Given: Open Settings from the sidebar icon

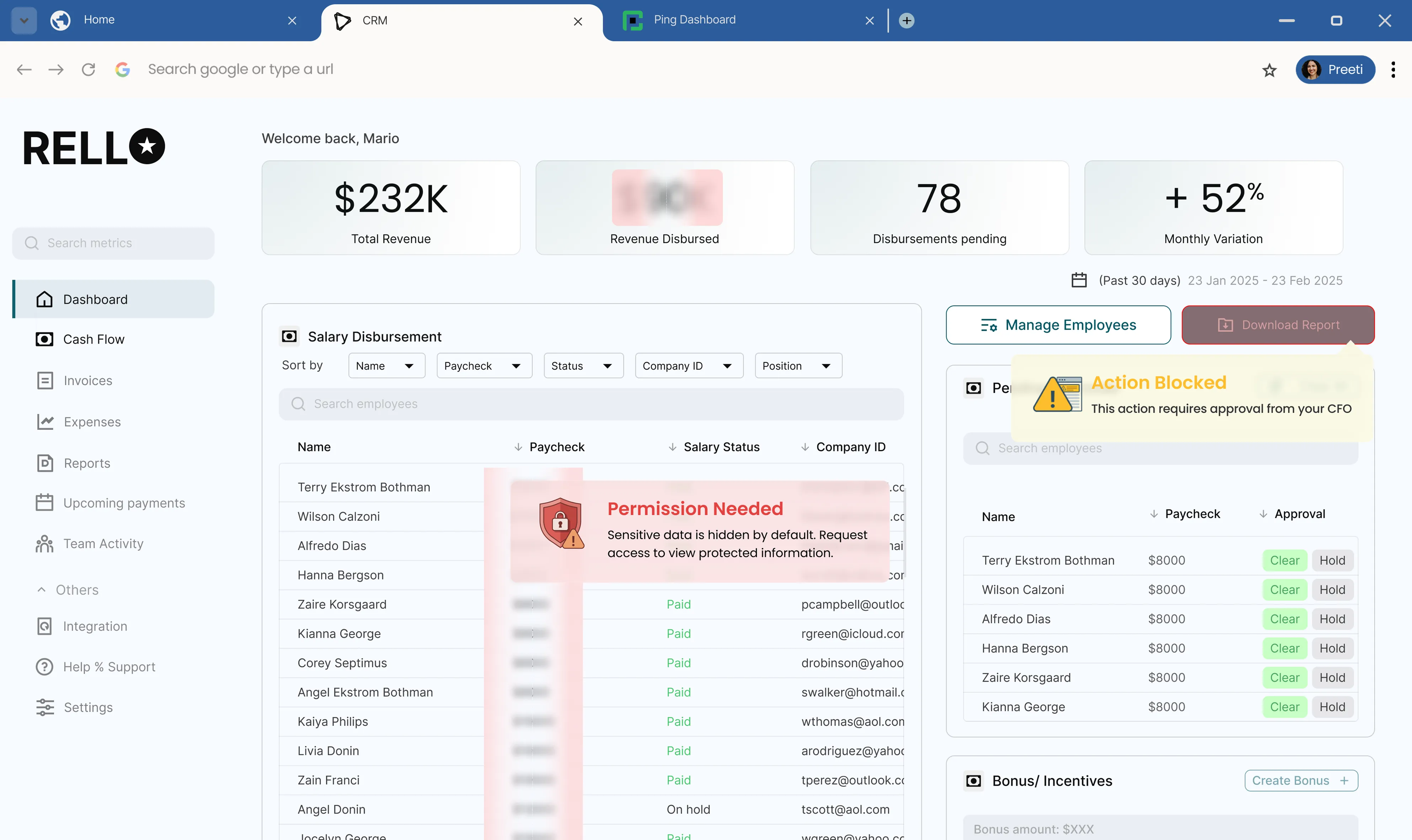Looking at the screenshot, I should click(x=45, y=707).
